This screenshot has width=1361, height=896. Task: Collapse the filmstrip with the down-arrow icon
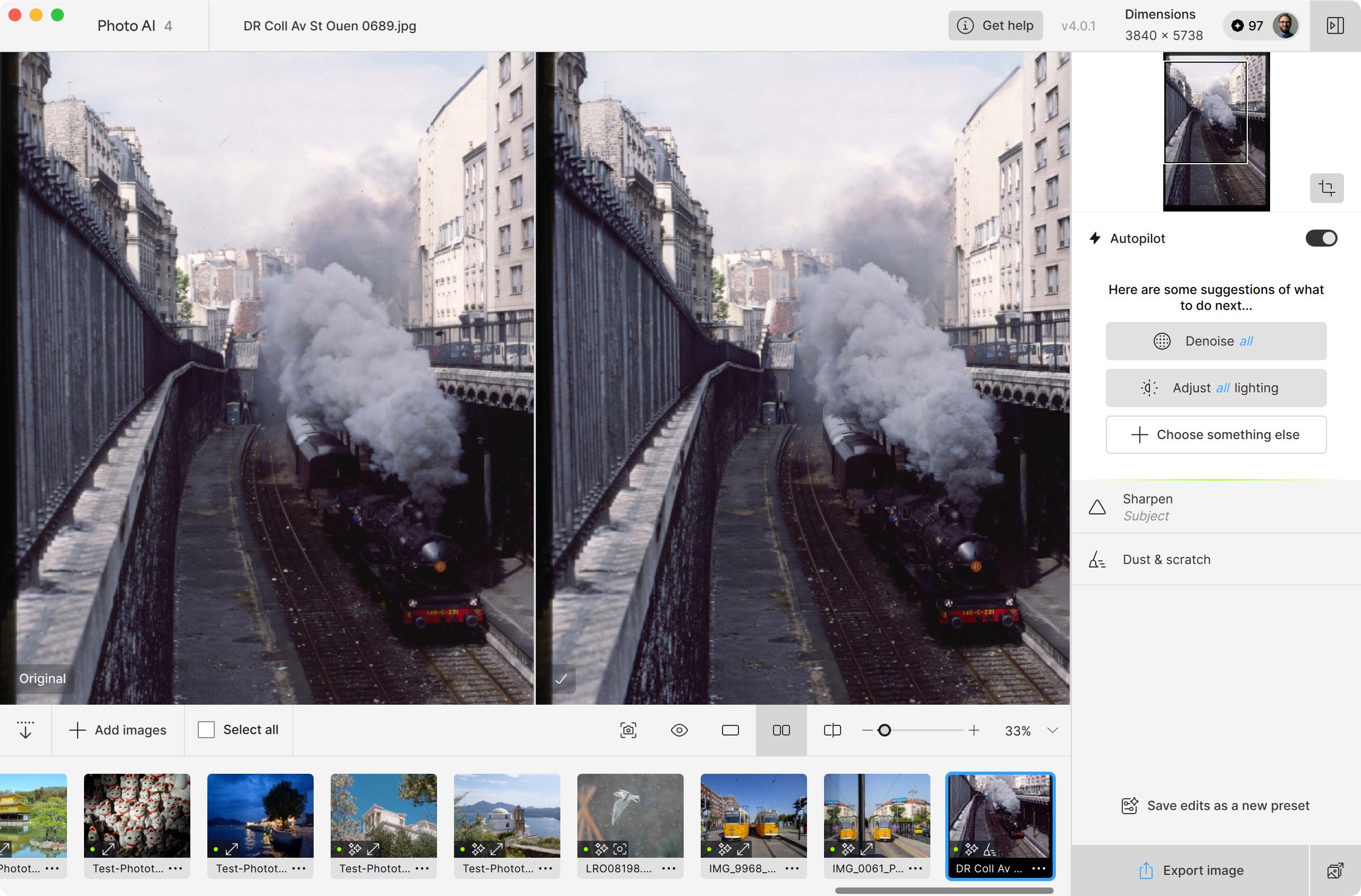(25, 730)
